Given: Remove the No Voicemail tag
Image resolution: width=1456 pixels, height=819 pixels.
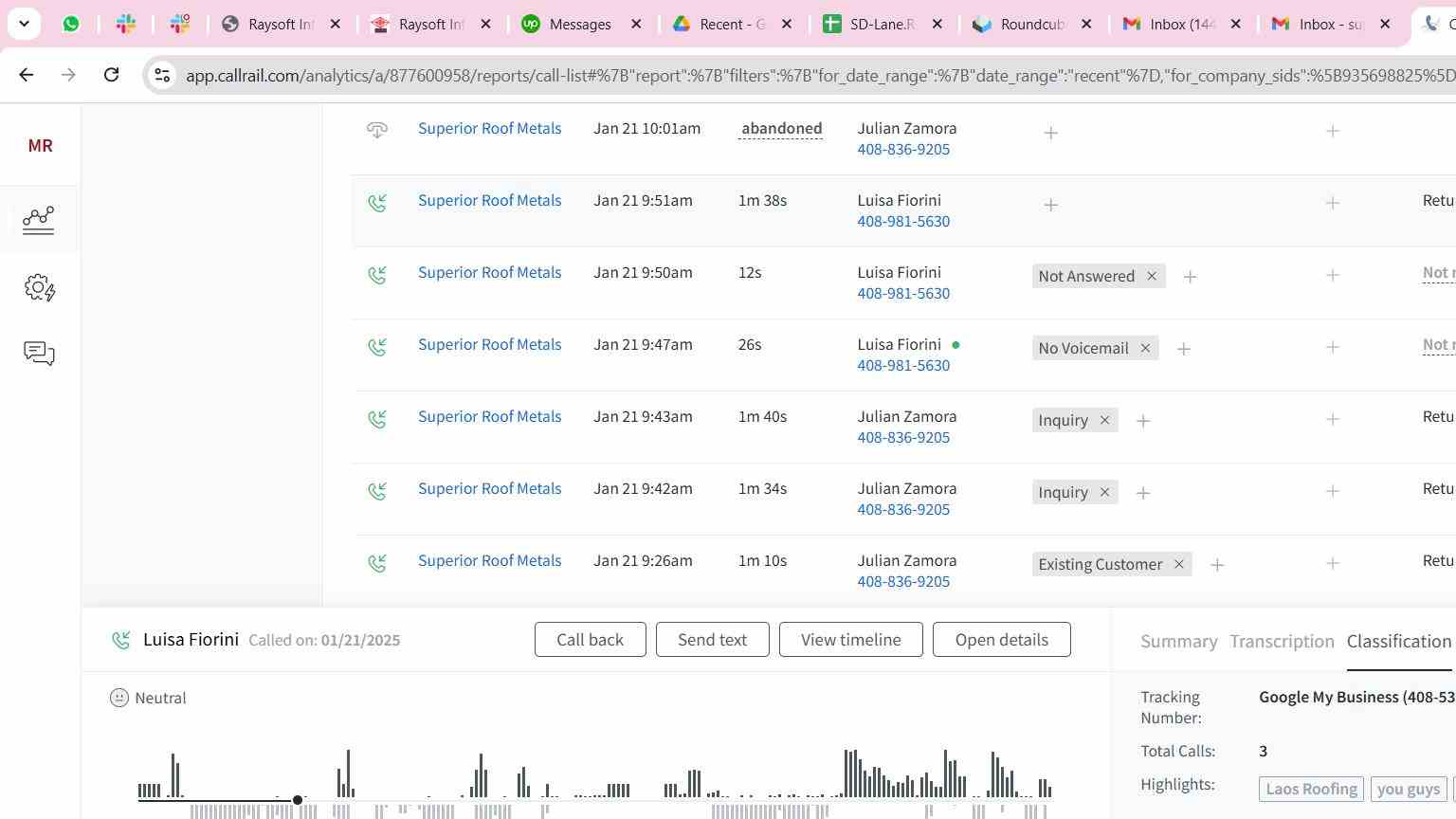Looking at the screenshot, I should point(1145,348).
